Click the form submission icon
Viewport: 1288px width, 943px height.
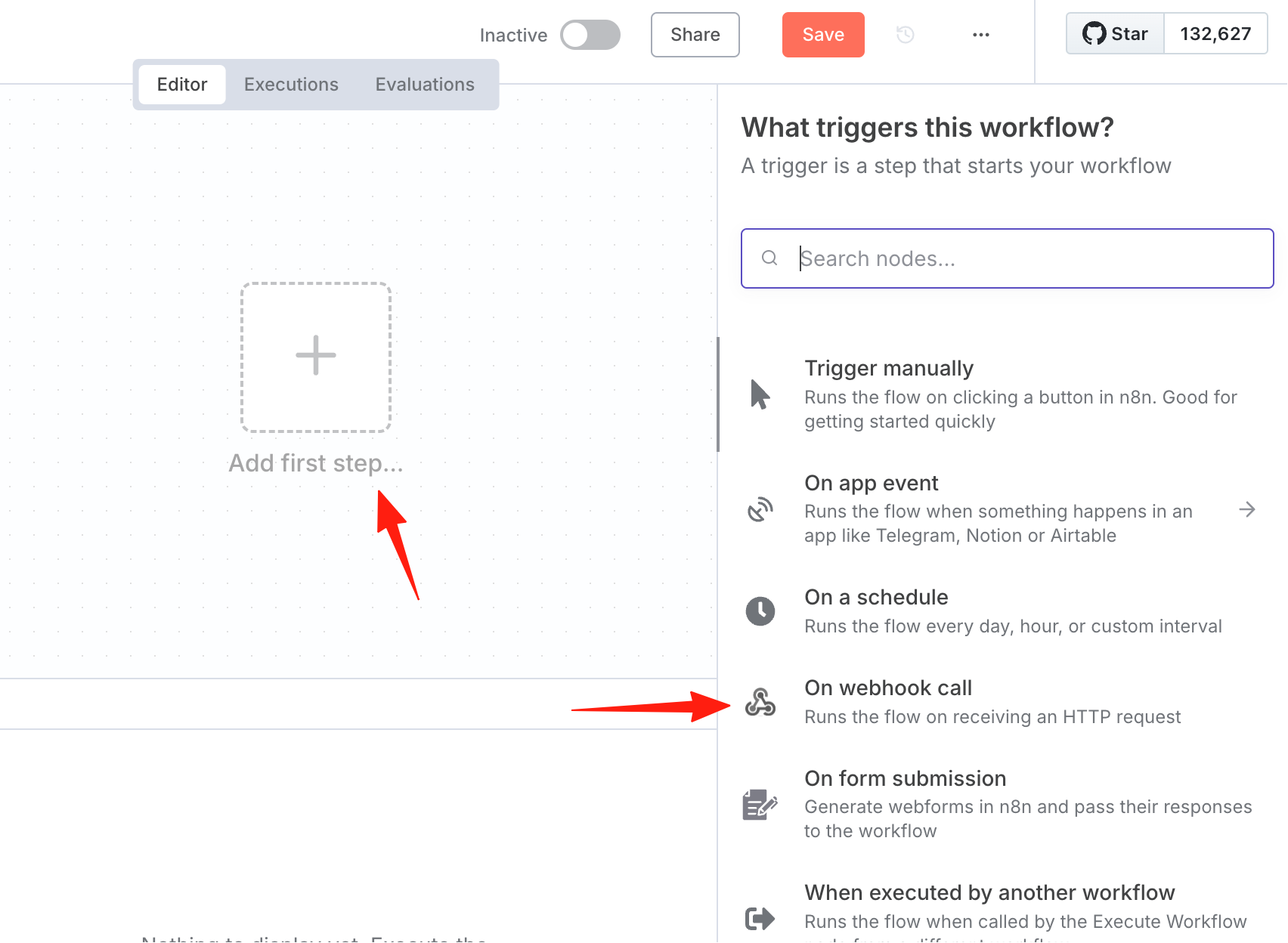pos(760,805)
